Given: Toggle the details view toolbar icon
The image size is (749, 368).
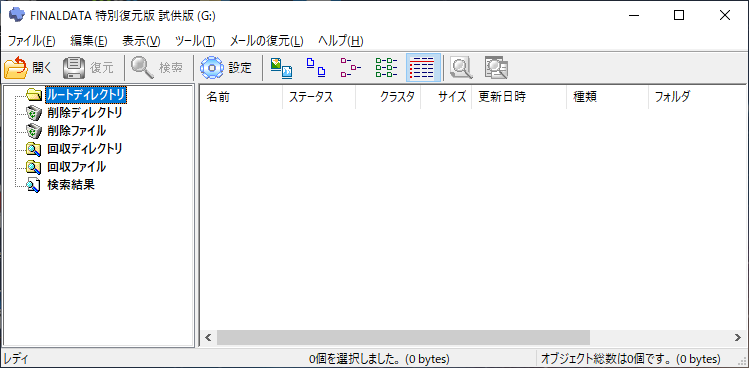Looking at the screenshot, I should pos(423,68).
